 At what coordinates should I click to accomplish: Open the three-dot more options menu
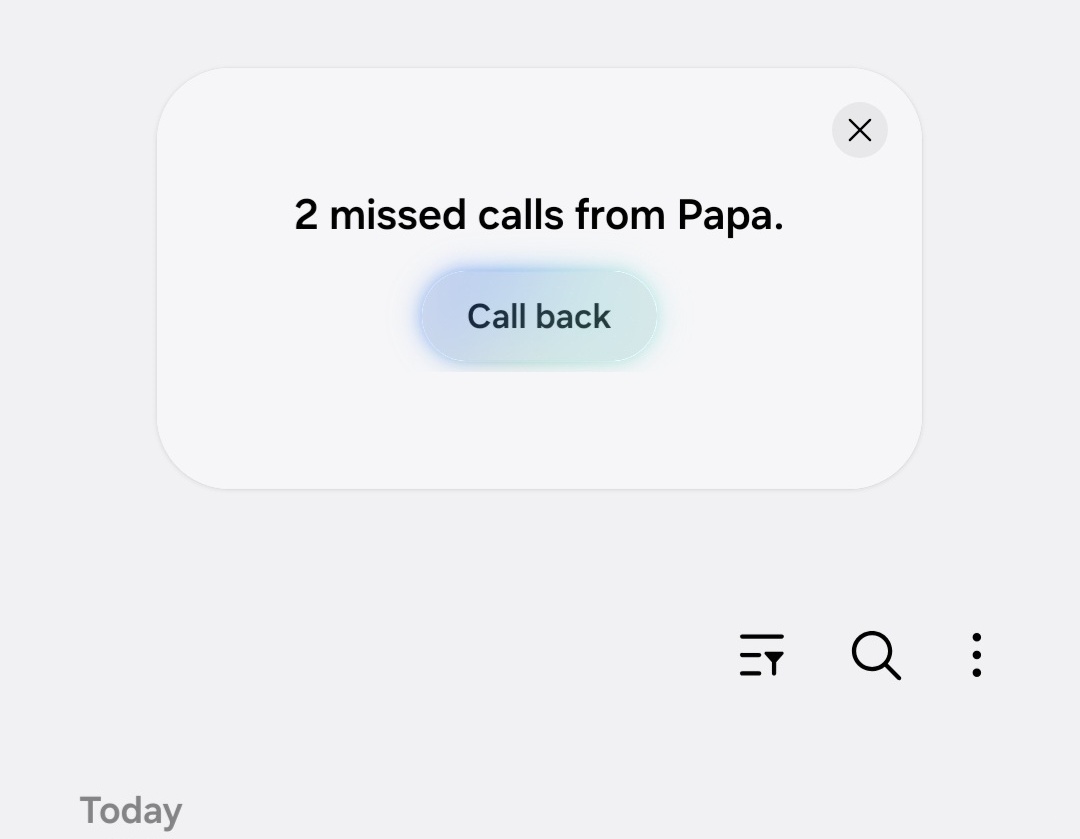[x=976, y=655]
